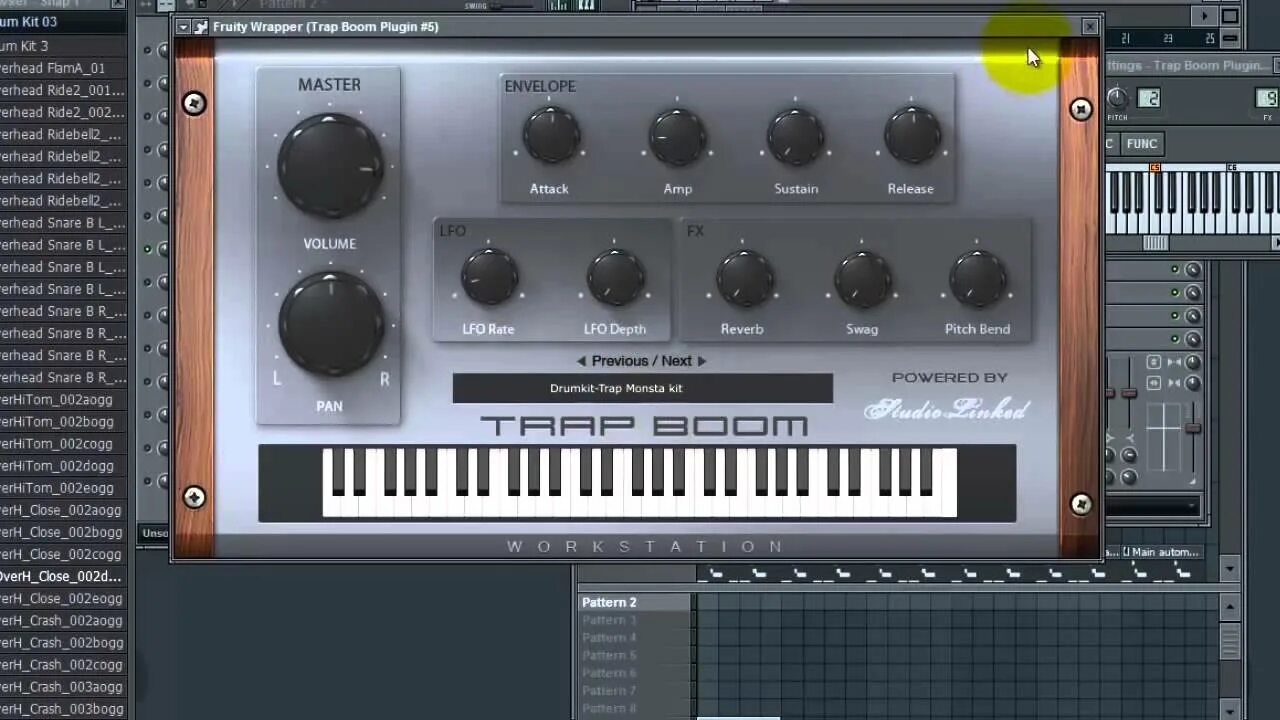Screen dimensions: 1280x720
Task: Click the Pitch Bend knob
Action: tap(977, 278)
